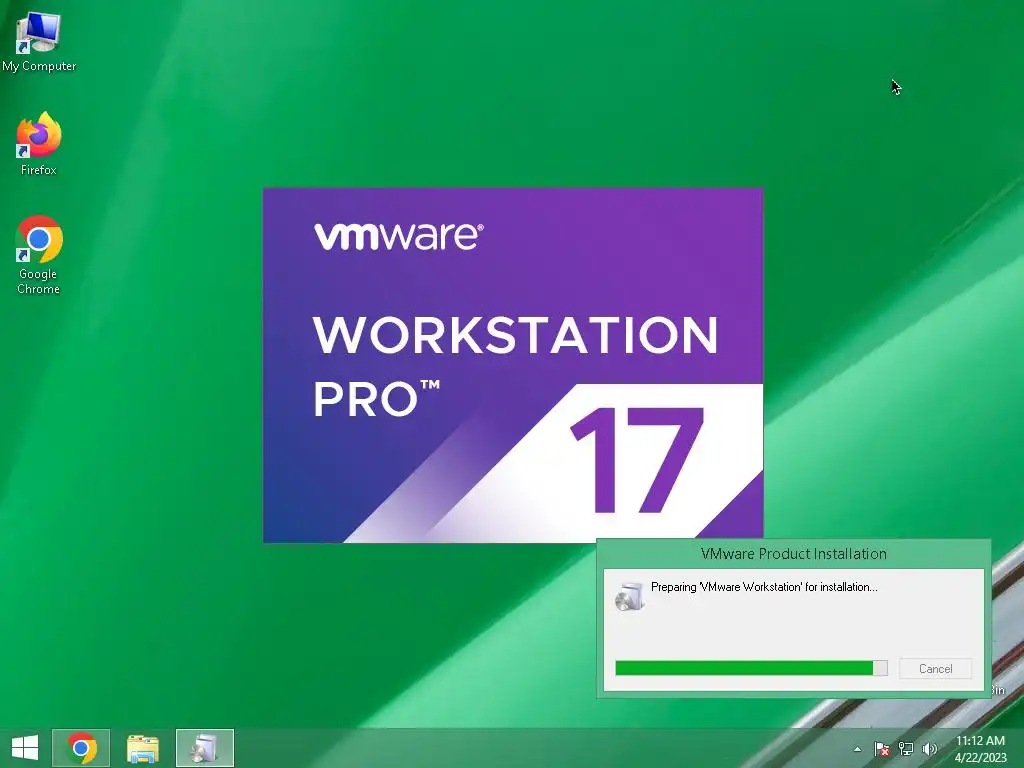Switch to the VMware installer taskbar item
This screenshot has height=768, width=1024.
(x=204, y=748)
